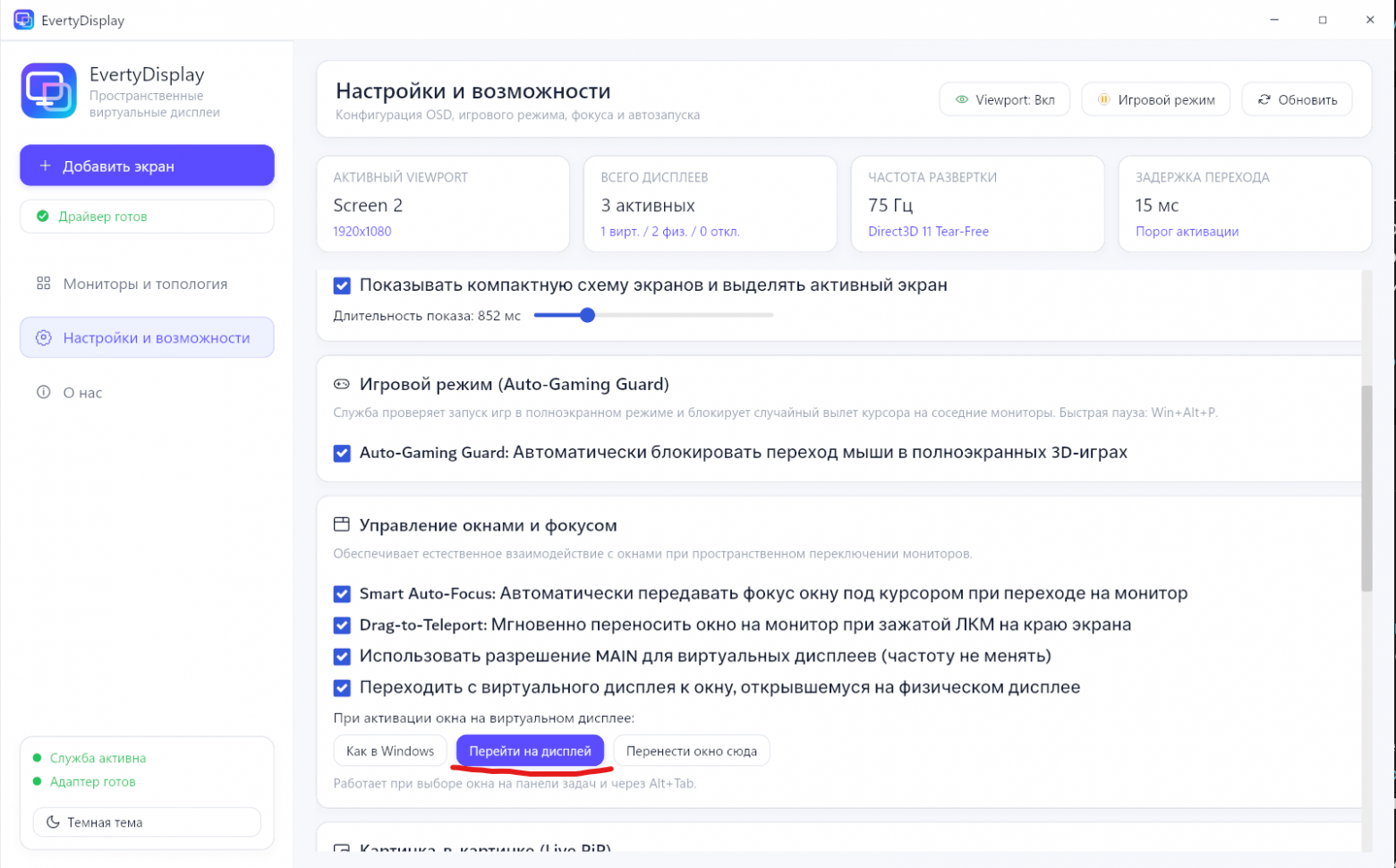Click the EvertyDisplay logo in the sidebar
The height and width of the screenshot is (868, 1396).
coord(49,90)
